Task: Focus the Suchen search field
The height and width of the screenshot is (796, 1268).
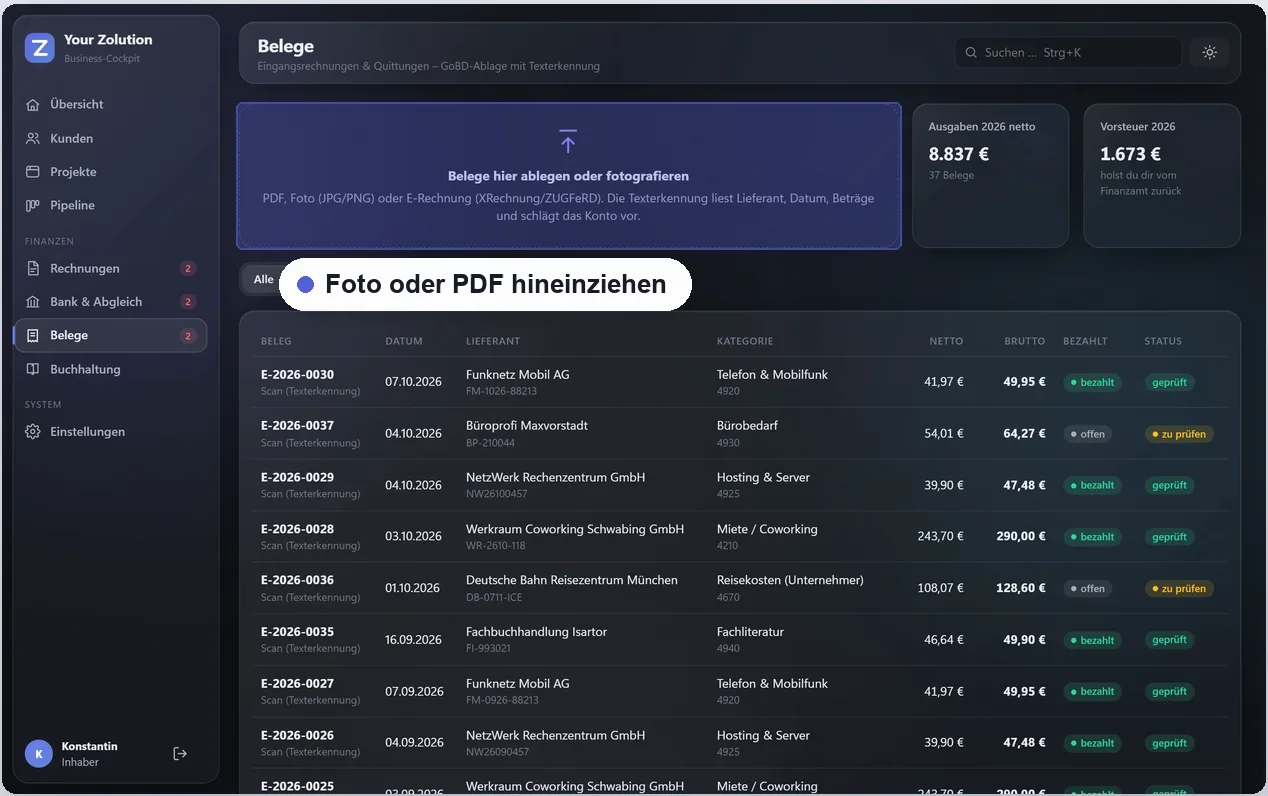Action: coord(1068,53)
